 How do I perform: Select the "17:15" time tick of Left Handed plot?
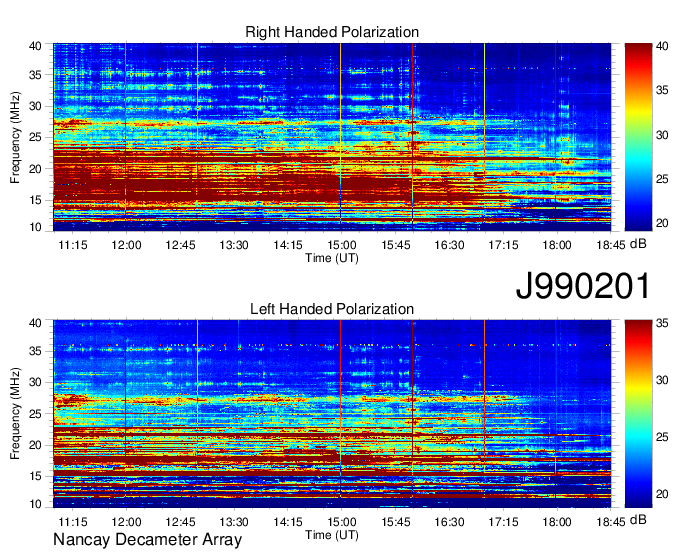[x=503, y=522]
